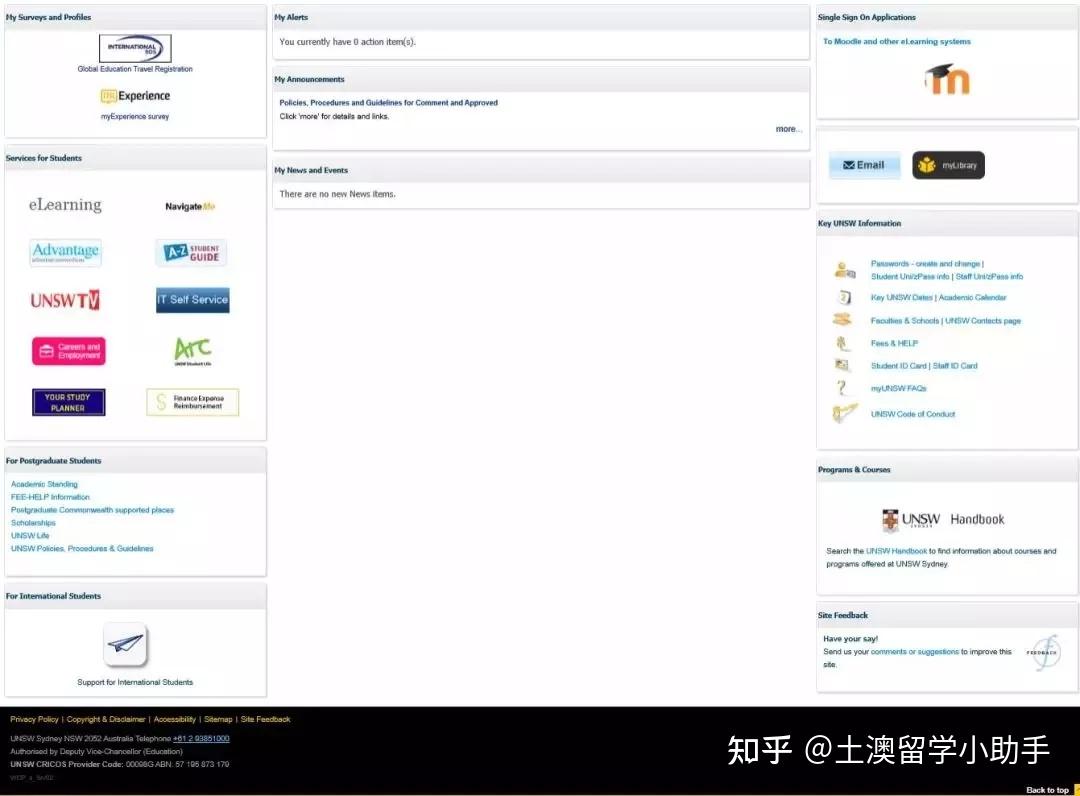Open Finance Expense Reimbursement
The height and width of the screenshot is (796, 1080).
pos(192,401)
